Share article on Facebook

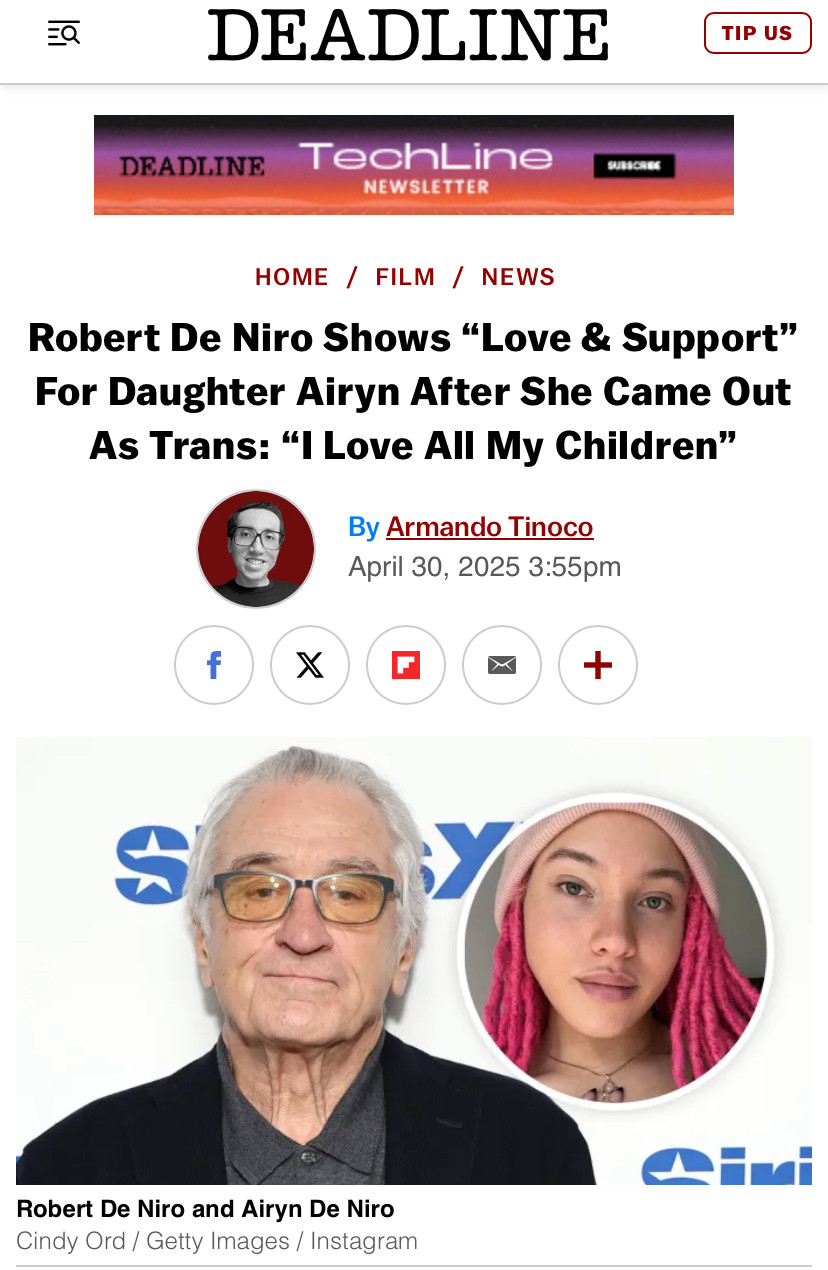click(214, 665)
